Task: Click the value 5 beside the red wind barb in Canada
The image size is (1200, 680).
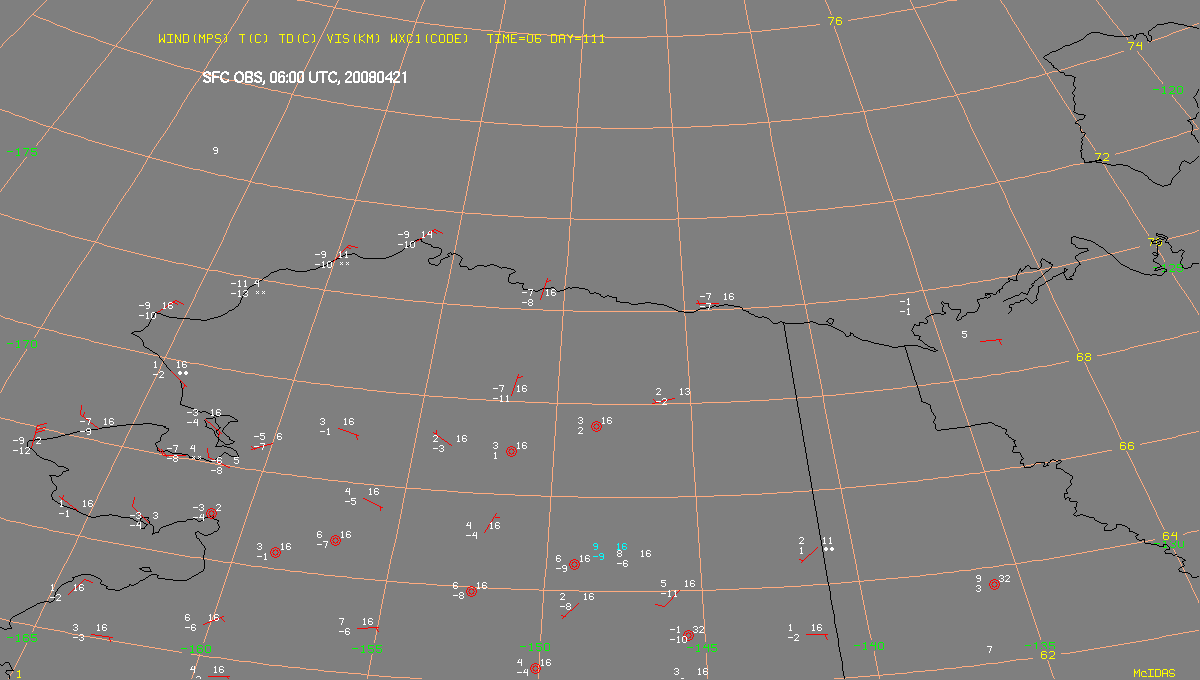Action: tap(964, 334)
